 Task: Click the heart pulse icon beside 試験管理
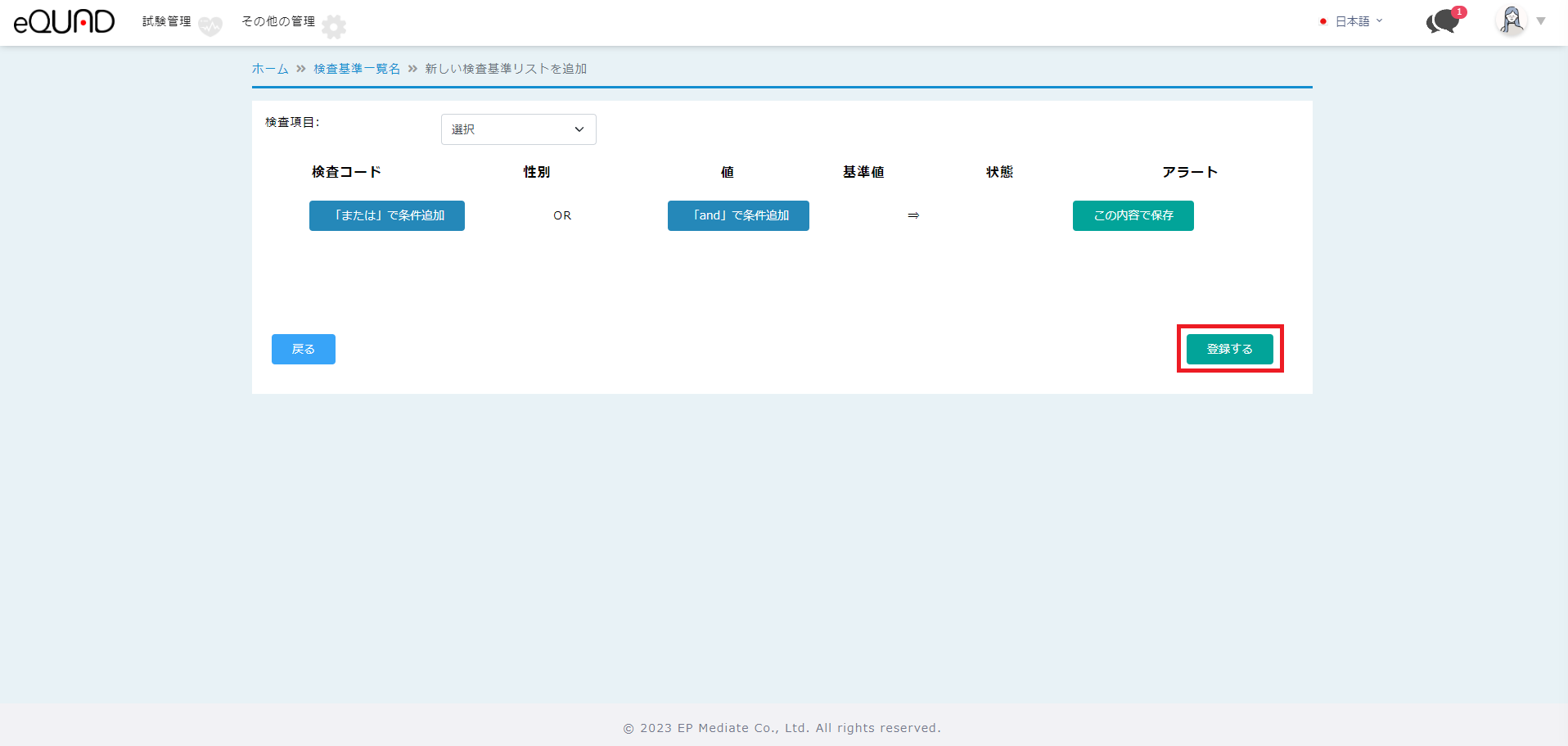(x=210, y=26)
